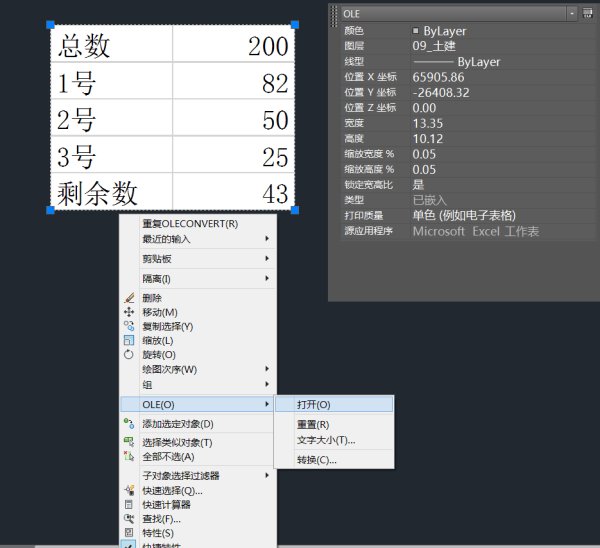Image resolution: width=600 pixels, height=548 pixels.
Task: Expand the 绘图次序(W) submenu arrow
Action: pos(267,369)
